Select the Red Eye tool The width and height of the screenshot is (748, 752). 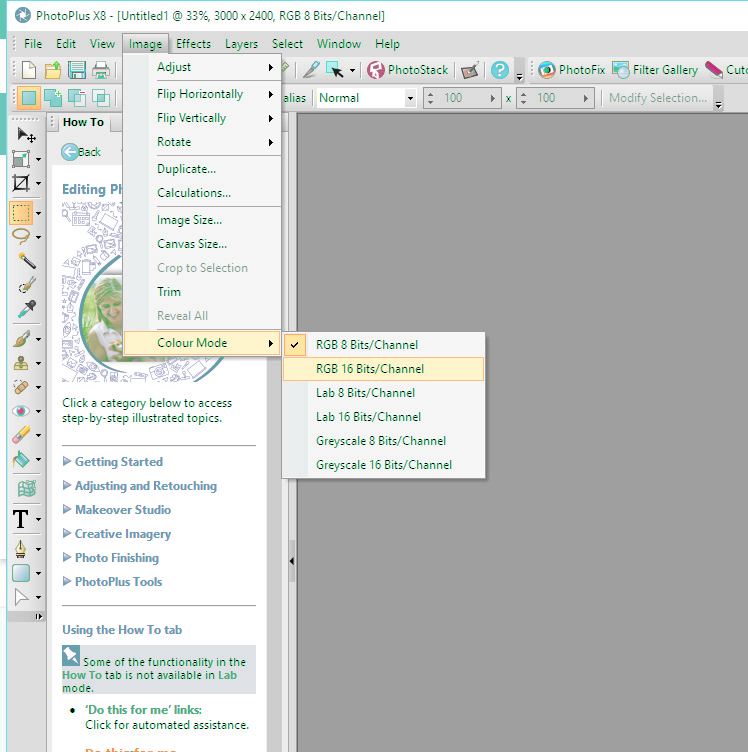coord(22,411)
